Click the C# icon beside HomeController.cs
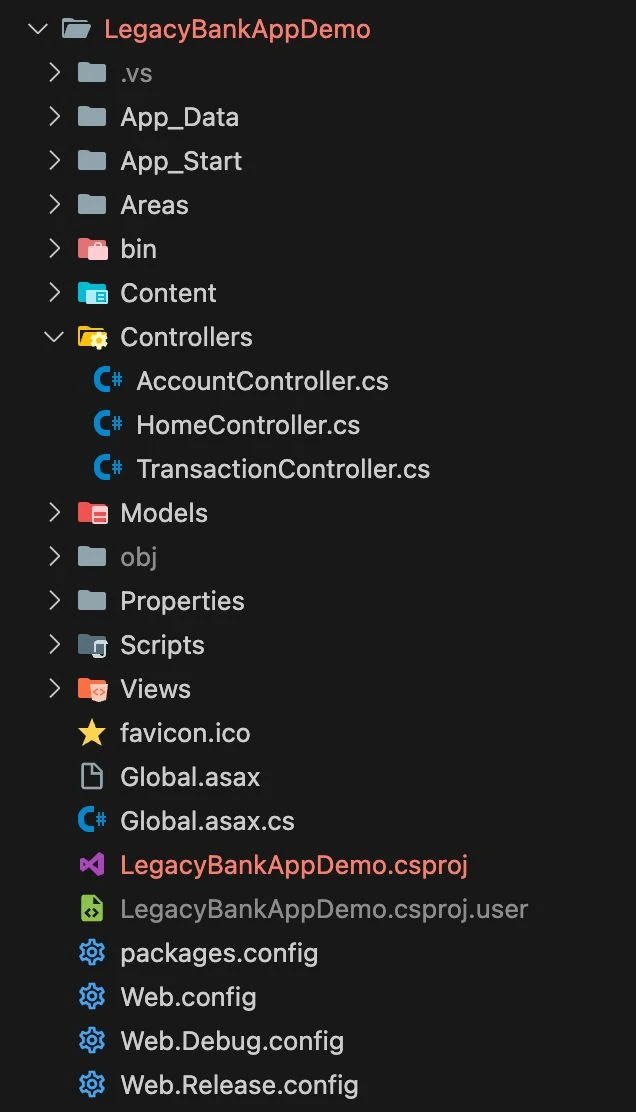The width and height of the screenshot is (636, 1112). 109,425
